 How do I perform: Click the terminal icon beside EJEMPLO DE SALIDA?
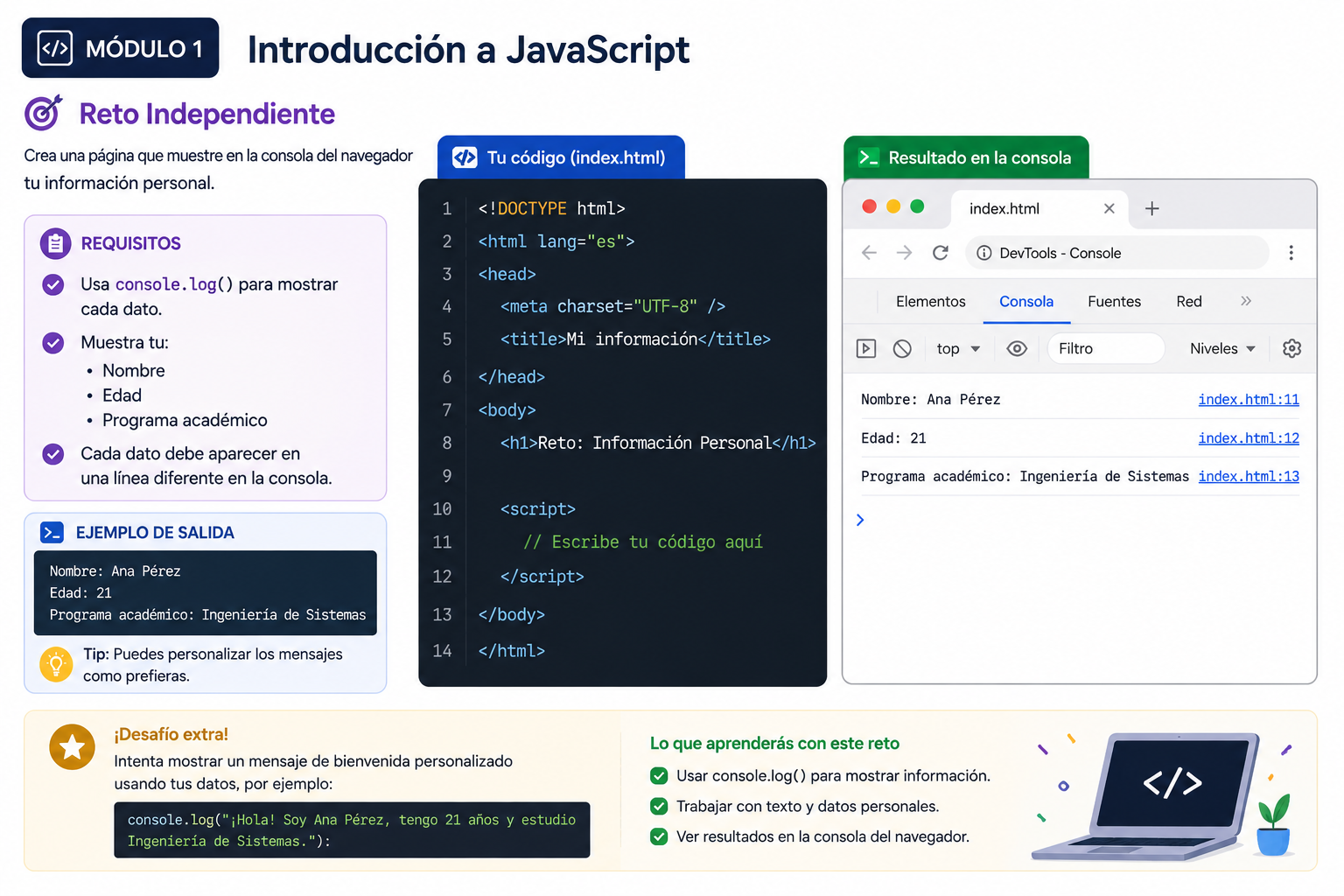[x=52, y=532]
